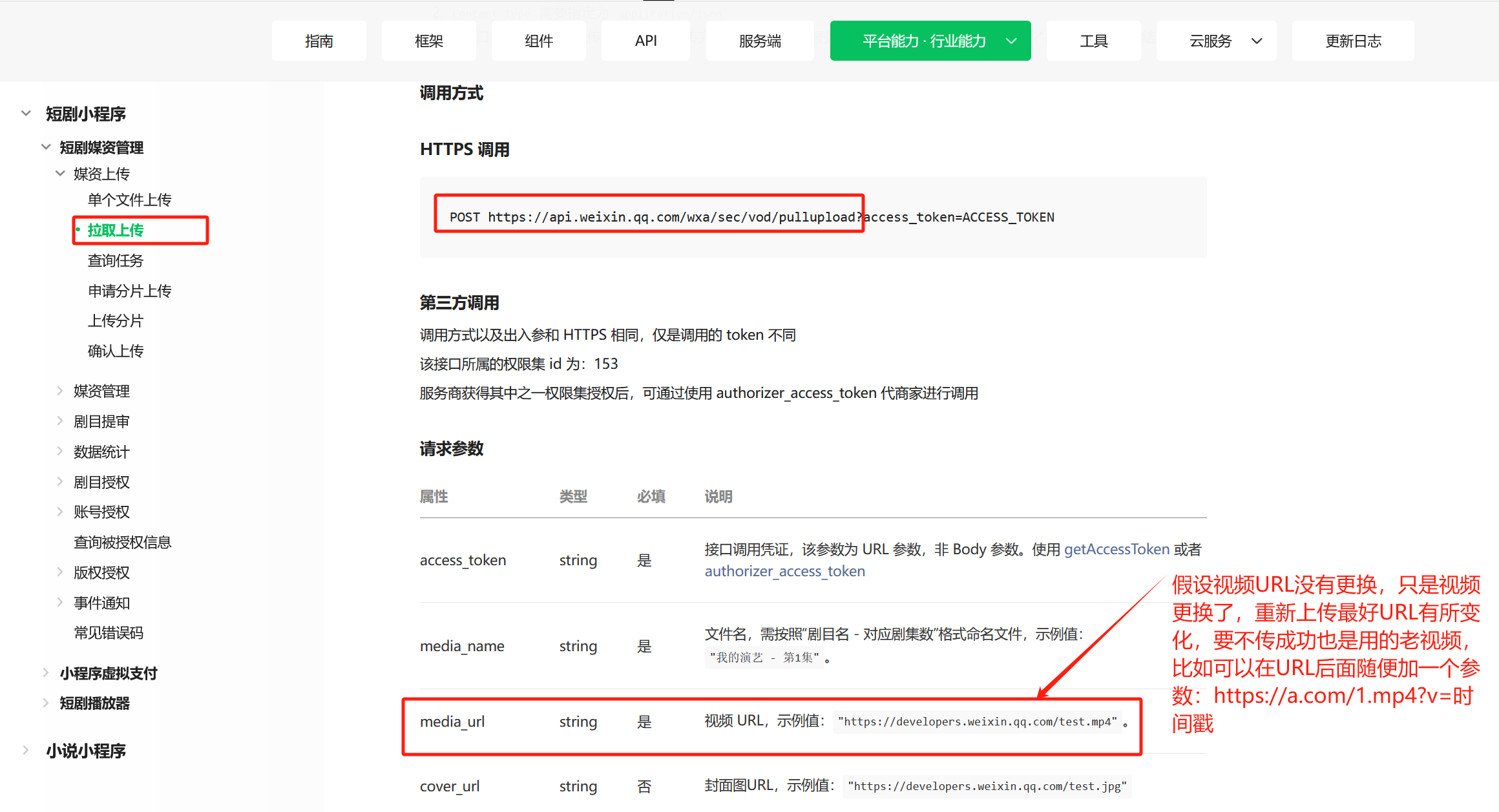Expand the 小说小程序 arrow icon
Screen dimensions: 1499x812
(x=26, y=750)
